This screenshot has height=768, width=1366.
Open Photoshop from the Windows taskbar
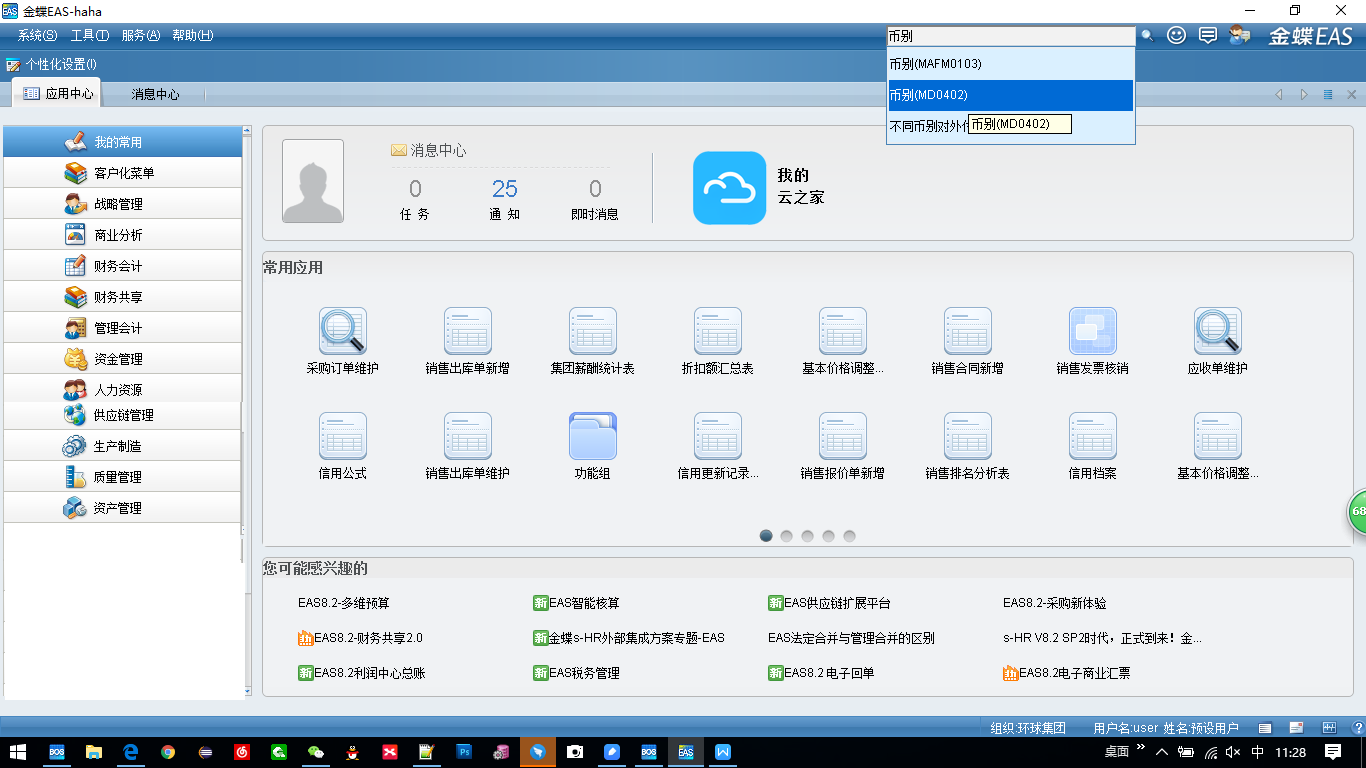coord(464,753)
